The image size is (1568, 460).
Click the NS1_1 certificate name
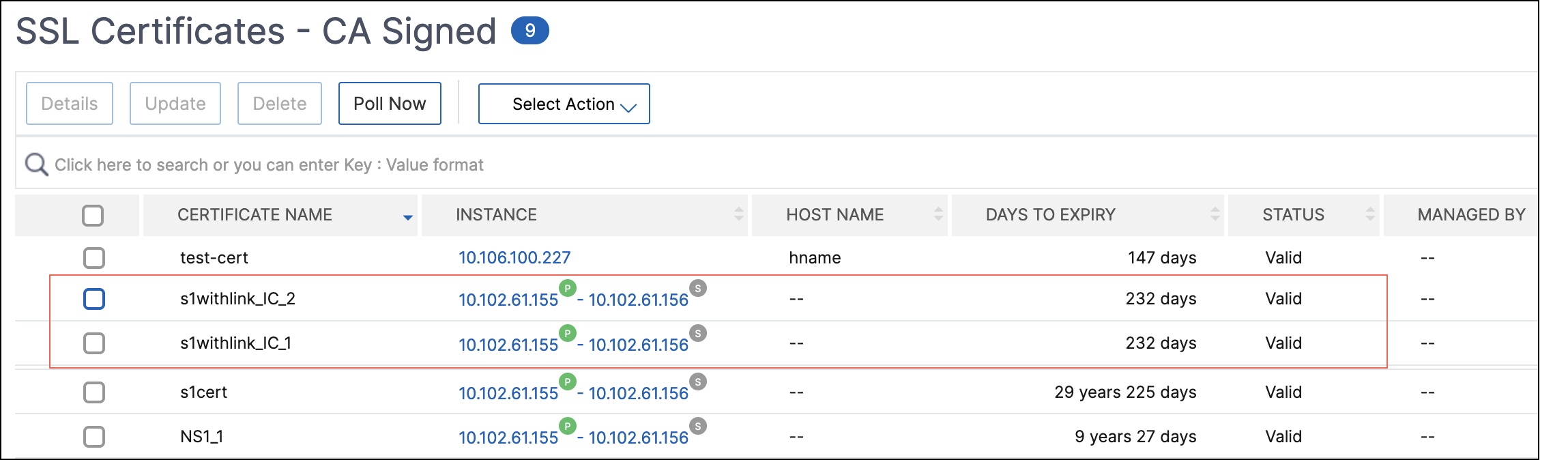click(201, 436)
